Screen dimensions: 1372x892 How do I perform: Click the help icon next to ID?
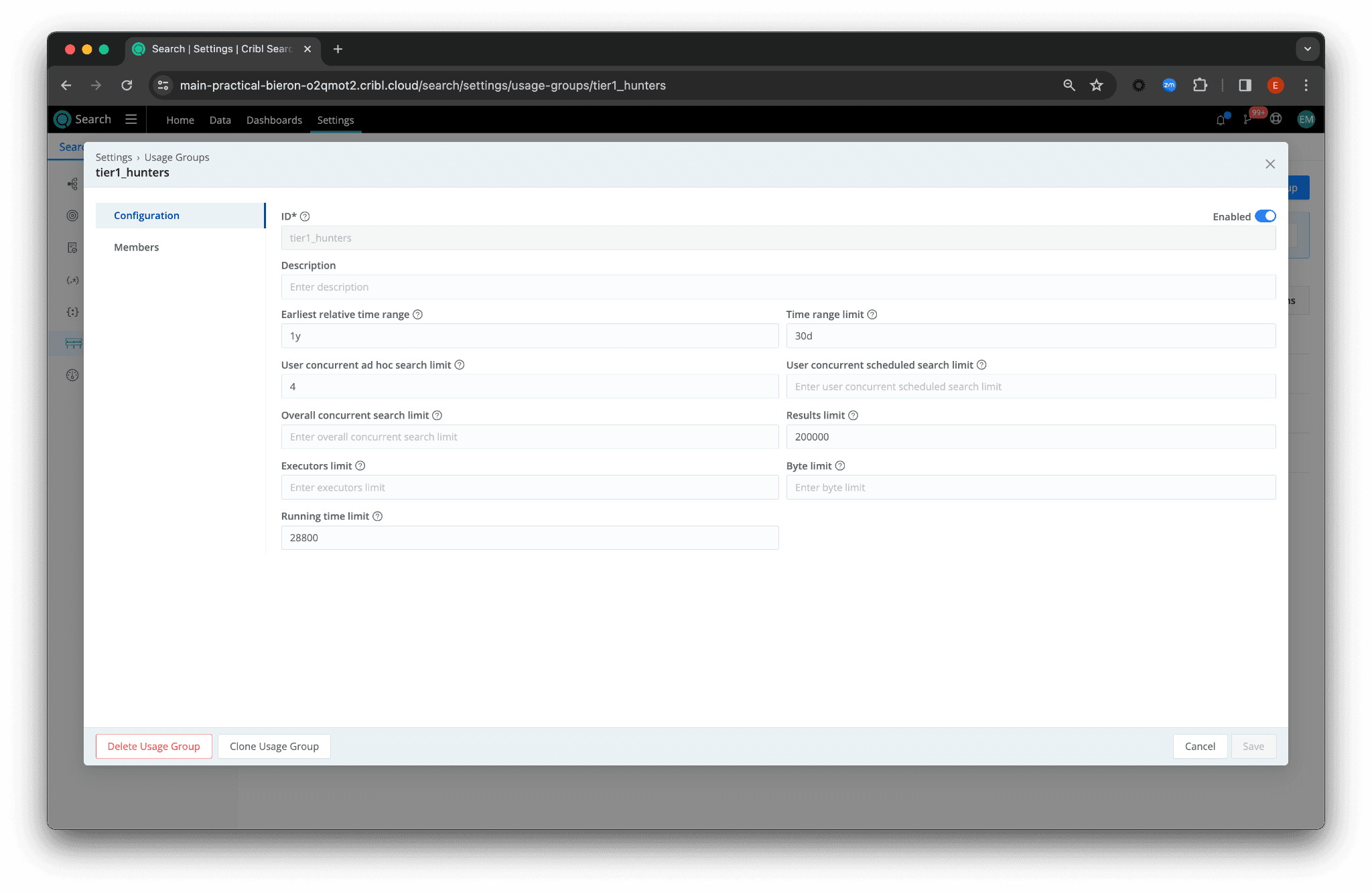pos(305,216)
